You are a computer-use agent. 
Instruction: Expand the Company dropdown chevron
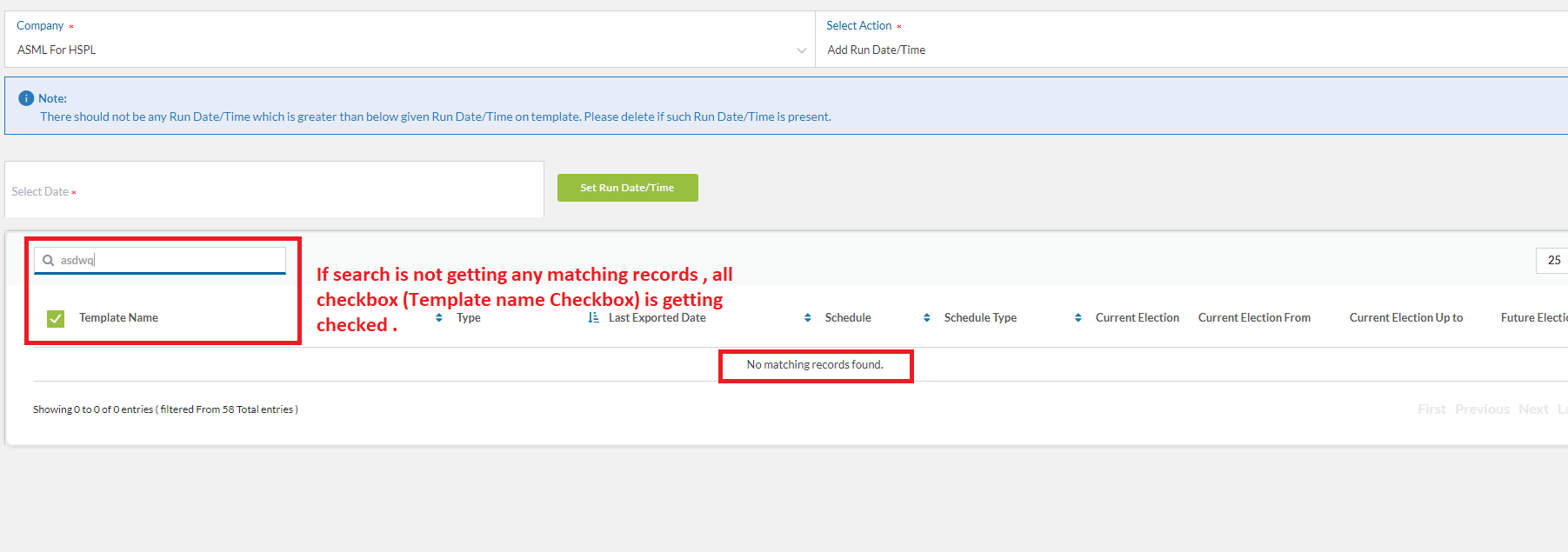click(x=801, y=50)
